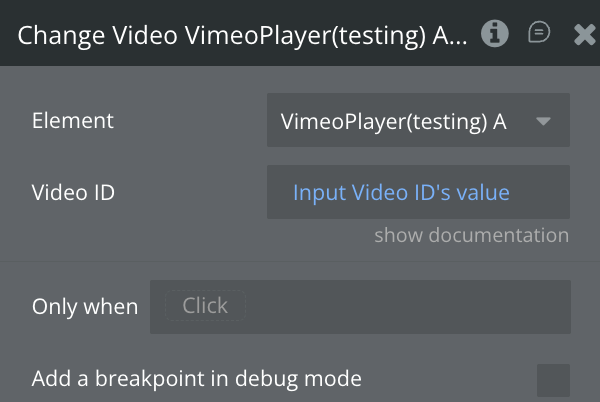Click empty space right of the 'Click' placeholder
The height and width of the screenshot is (402, 600).
click(x=420, y=306)
